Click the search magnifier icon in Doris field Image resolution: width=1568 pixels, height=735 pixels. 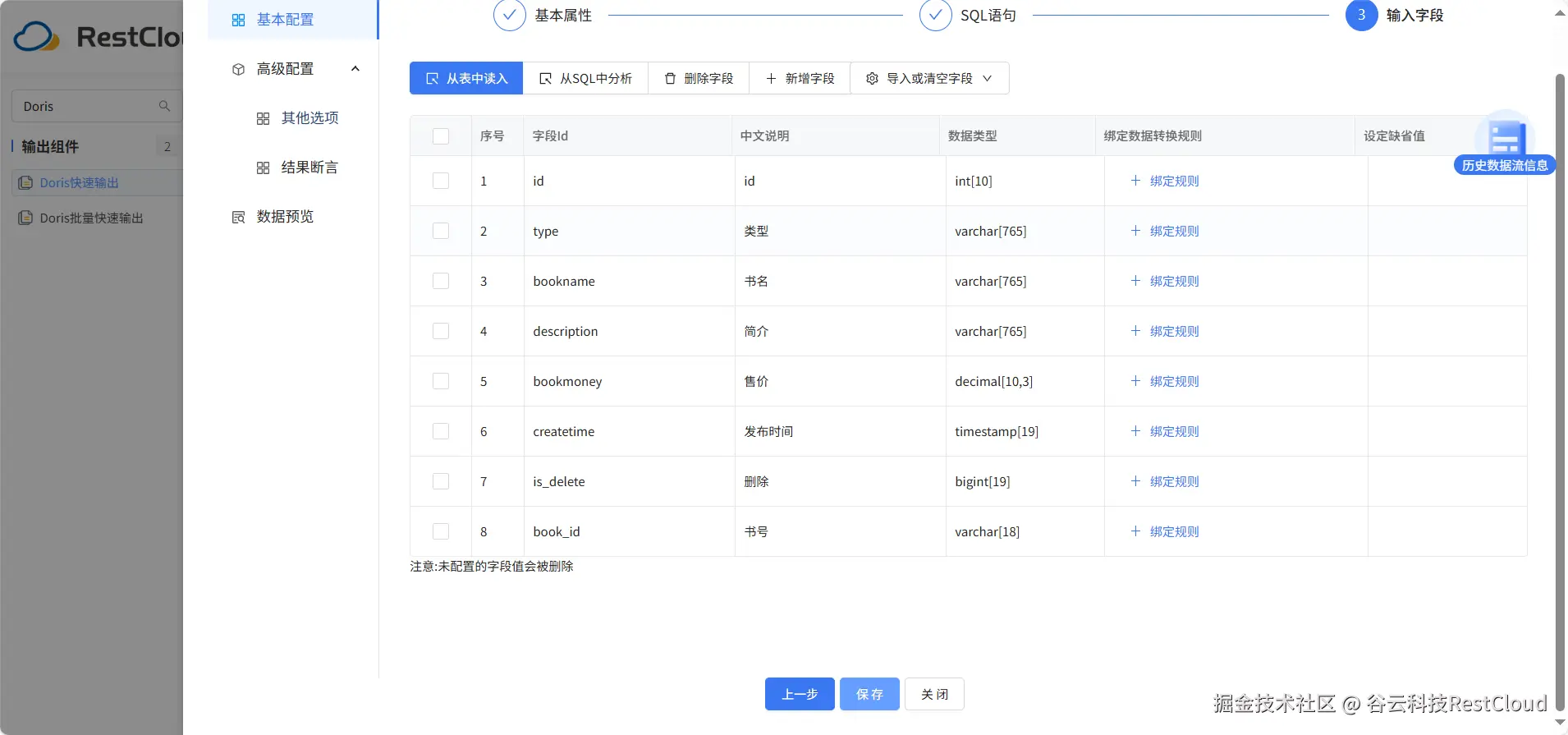click(164, 106)
